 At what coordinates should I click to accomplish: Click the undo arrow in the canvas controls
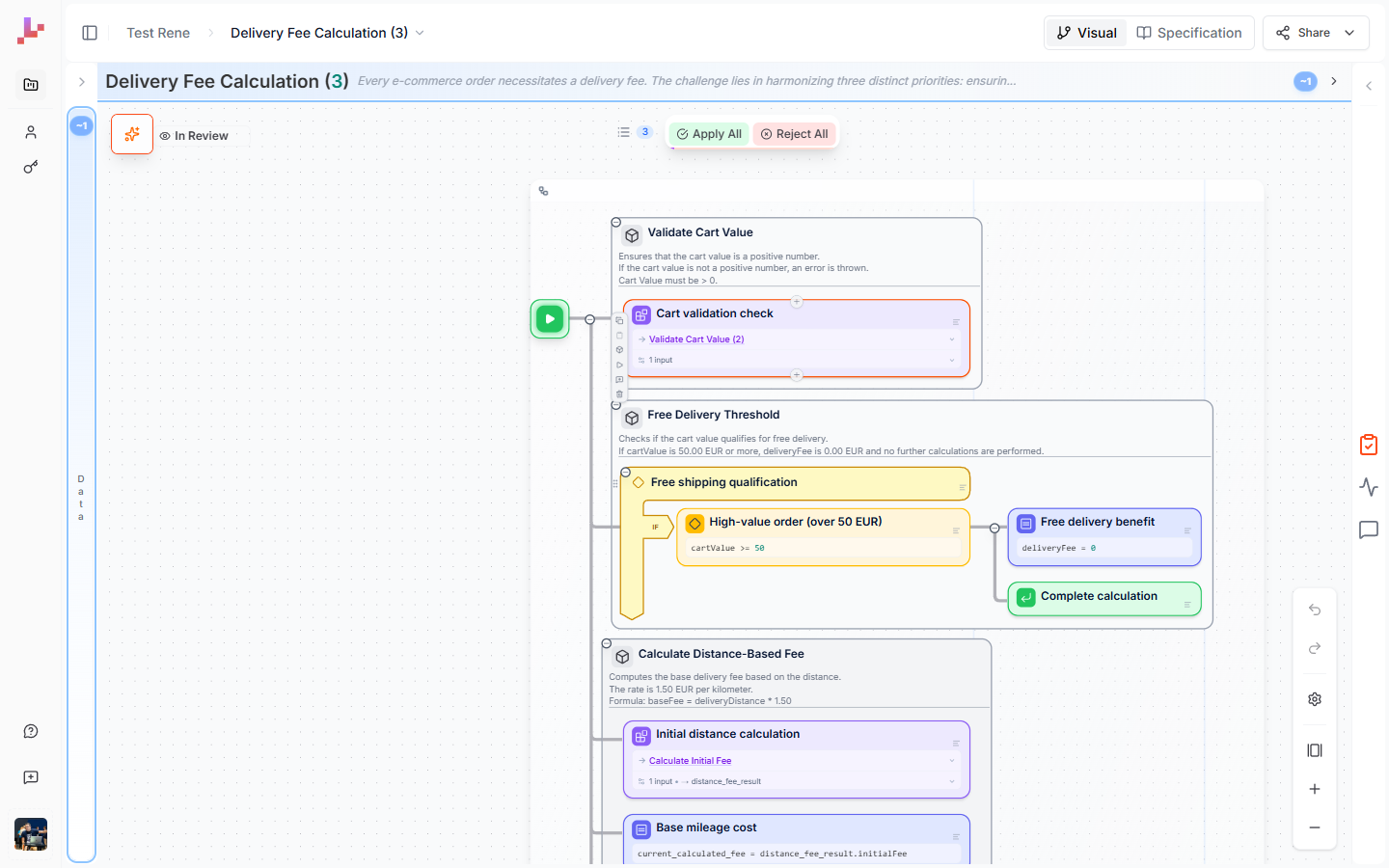pyautogui.click(x=1314, y=610)
